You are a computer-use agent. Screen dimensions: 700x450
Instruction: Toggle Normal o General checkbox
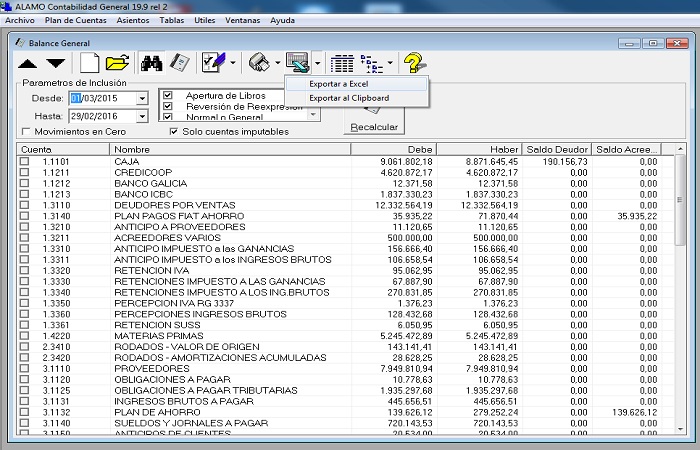tap(168, 117)
